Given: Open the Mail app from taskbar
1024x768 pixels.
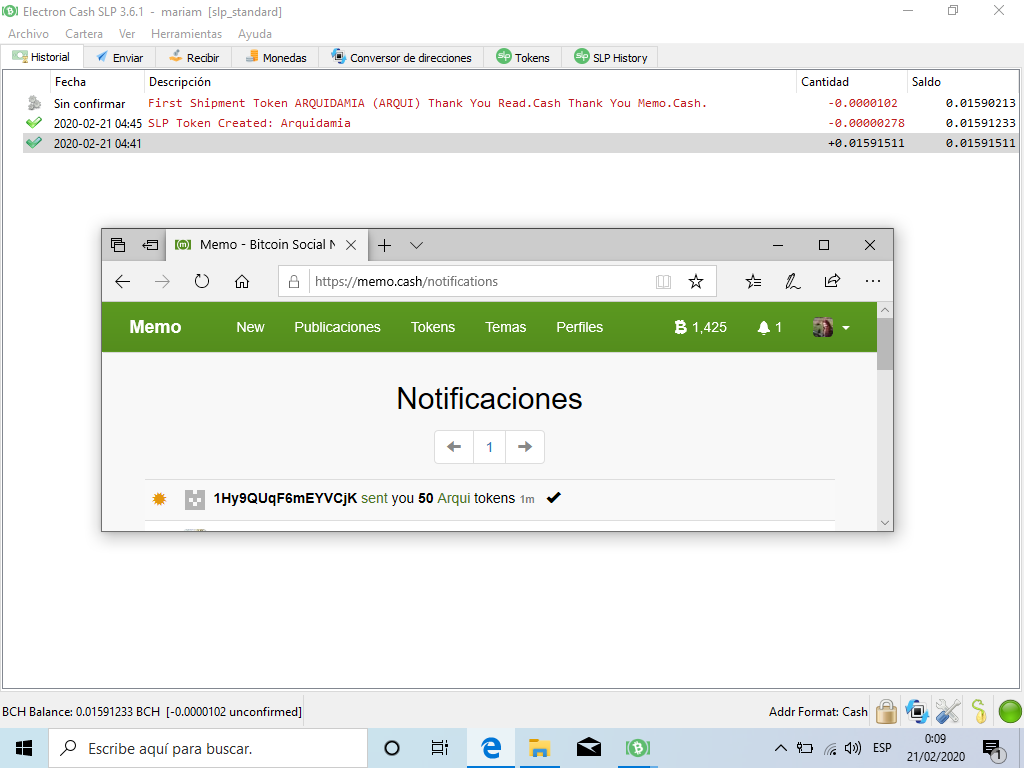Looking at the screenshot, I should pos(588,748).
